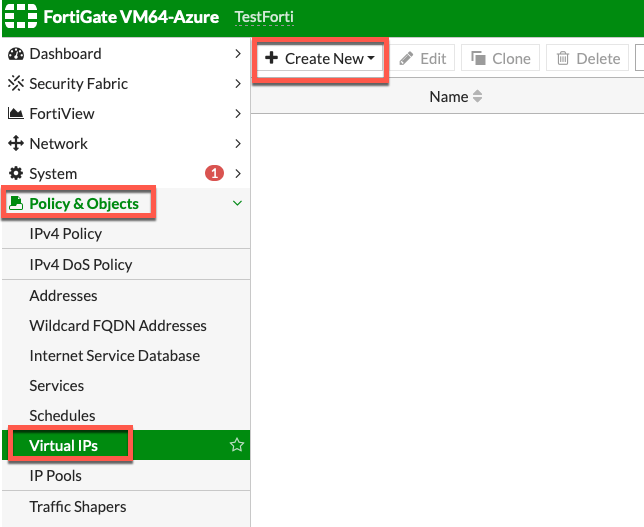This screenshot has height=527, width=644.
Task: Select Traffic Shapers in sidebar
Action: pos(78,507)
